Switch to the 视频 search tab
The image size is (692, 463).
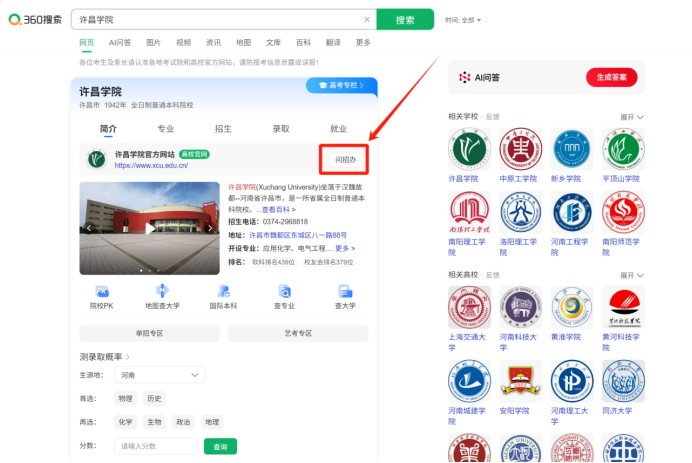pyautogui.click(x=183, y=42)
